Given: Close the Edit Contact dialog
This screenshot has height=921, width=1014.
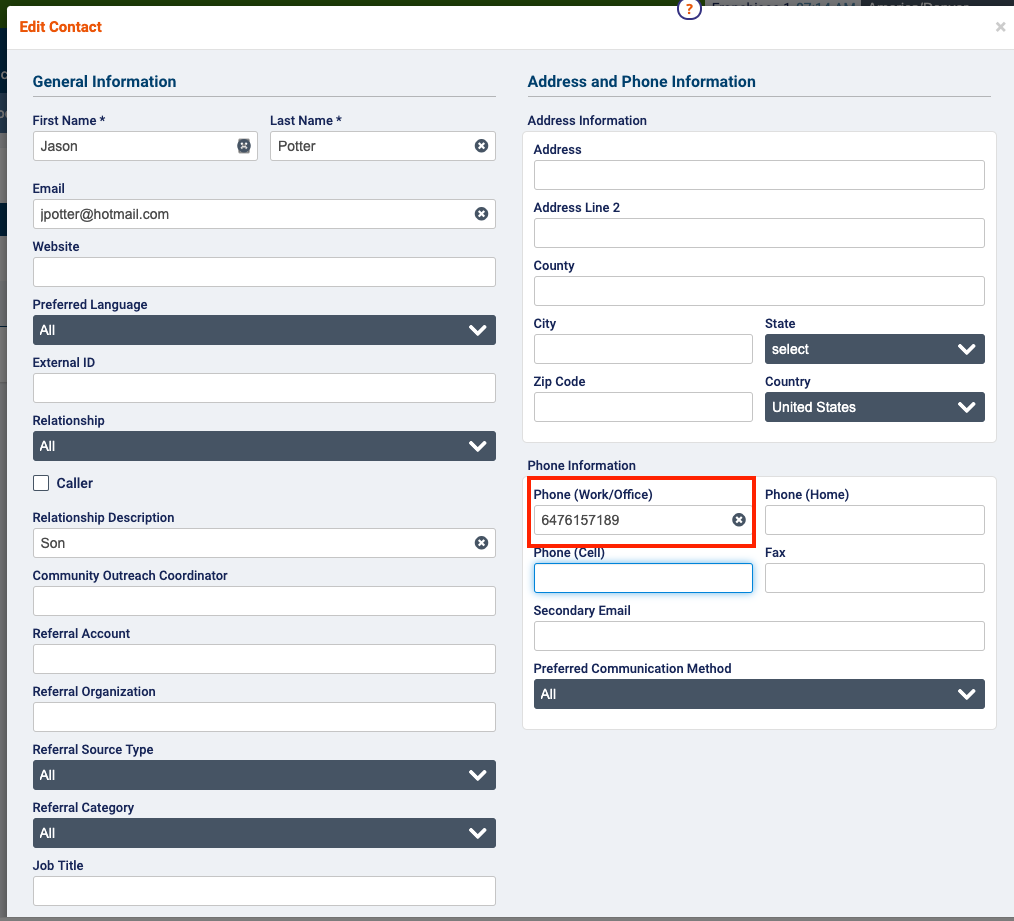Looking at the screenshot, I should click(1000, 27).
